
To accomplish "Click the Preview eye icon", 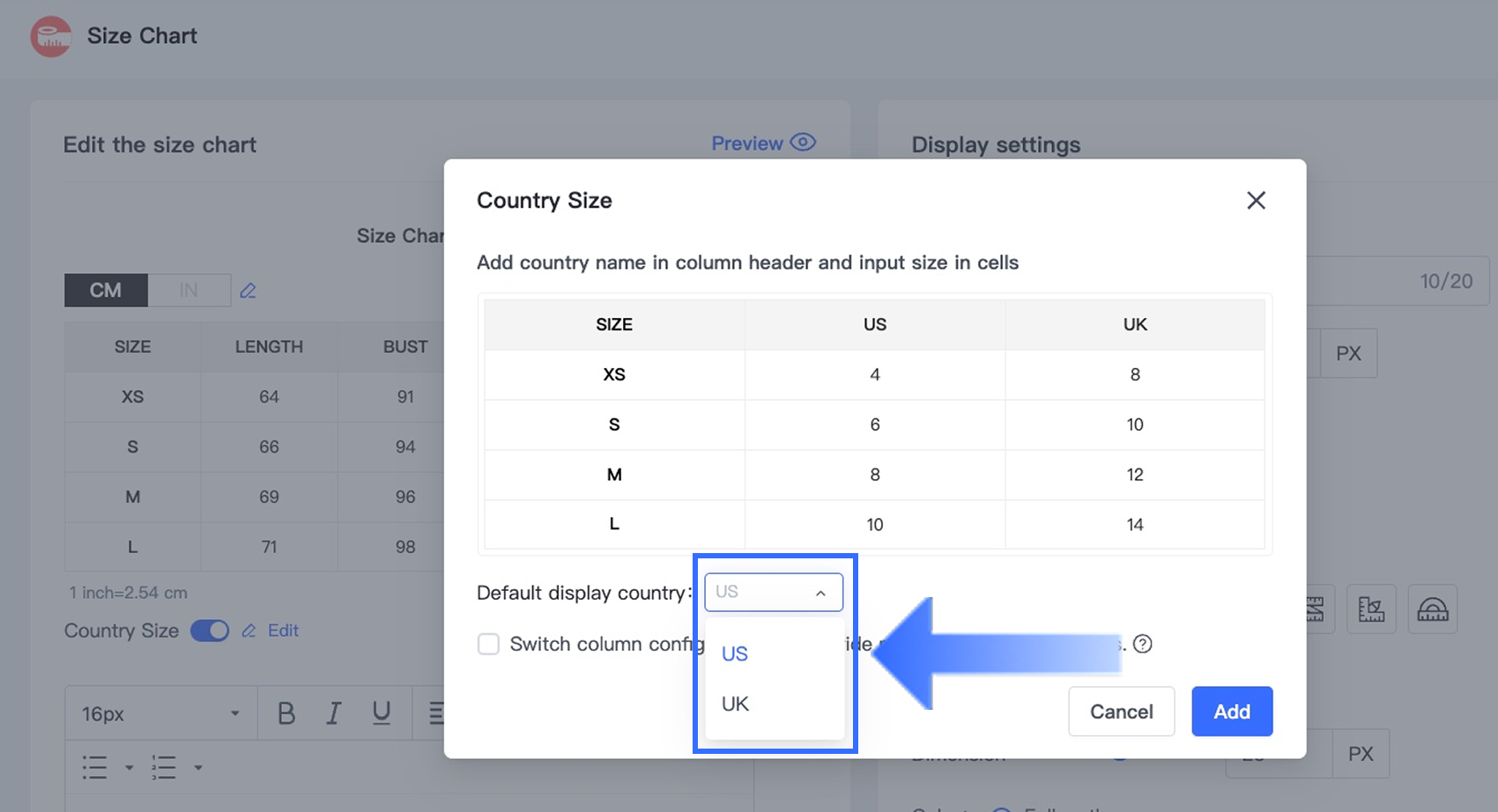I will coord(803,143).
